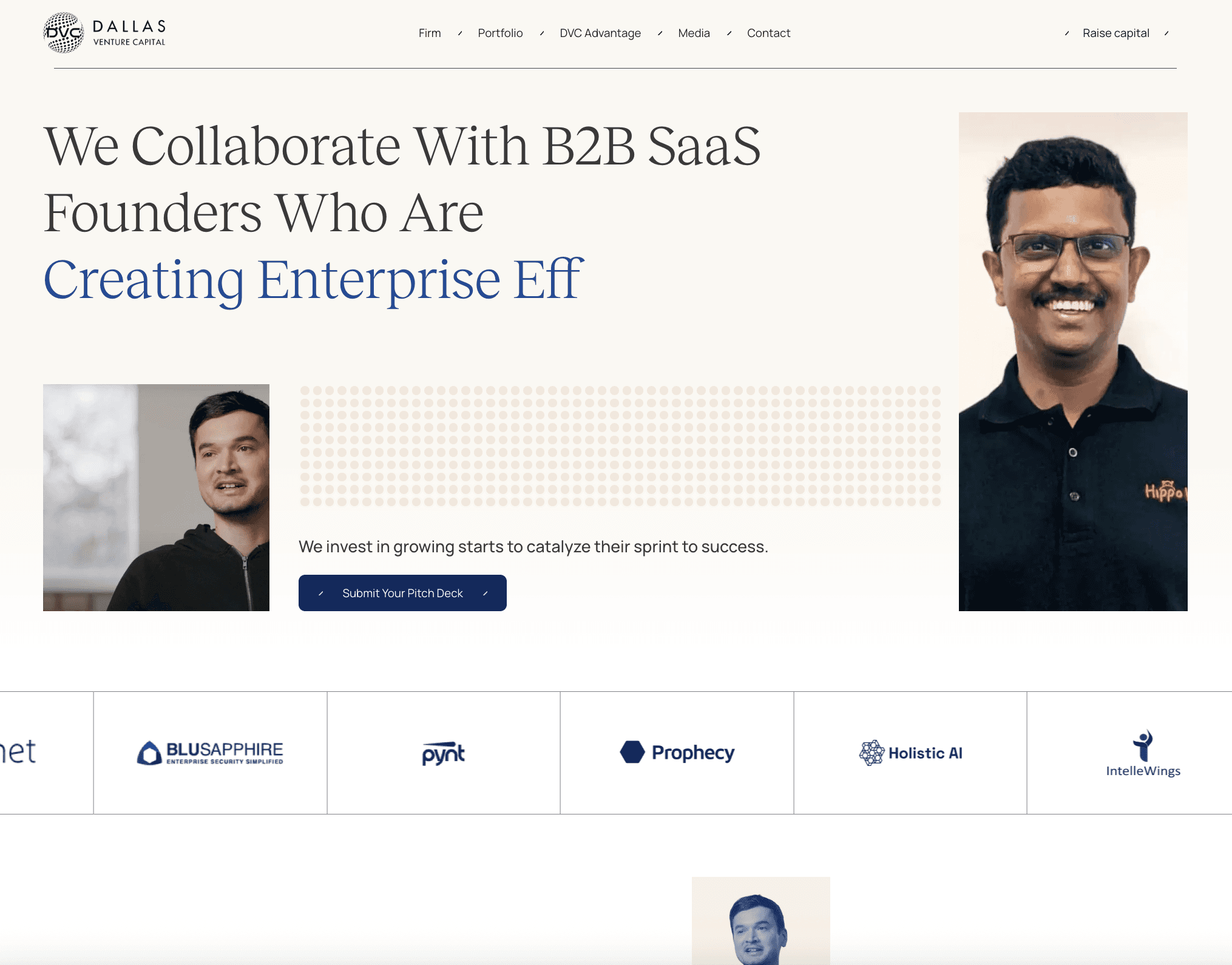Viewport: 1232px width, 965px height.
Task: Click the arrow after Submit Your Pitch Deck
Action: 486,594
